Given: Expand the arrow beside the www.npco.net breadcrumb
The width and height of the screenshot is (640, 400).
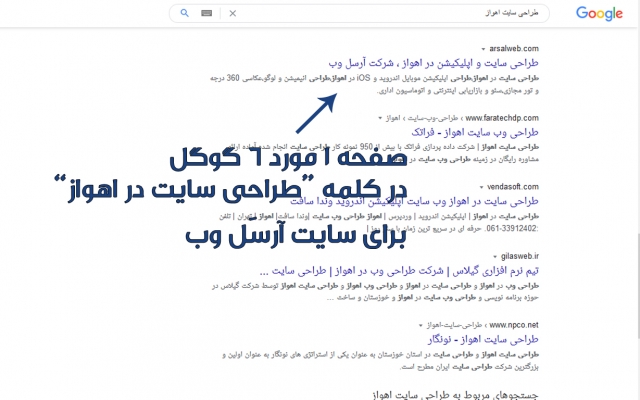Looking at the screenshot, I should pyautogui.click(x=421, y=326).
